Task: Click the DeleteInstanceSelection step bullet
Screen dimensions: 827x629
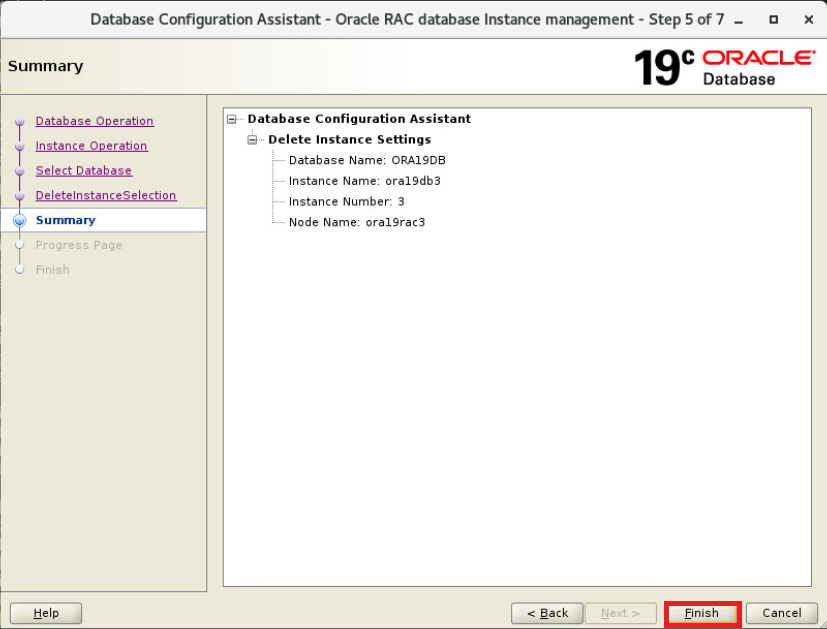Action: tap(20, 196)
